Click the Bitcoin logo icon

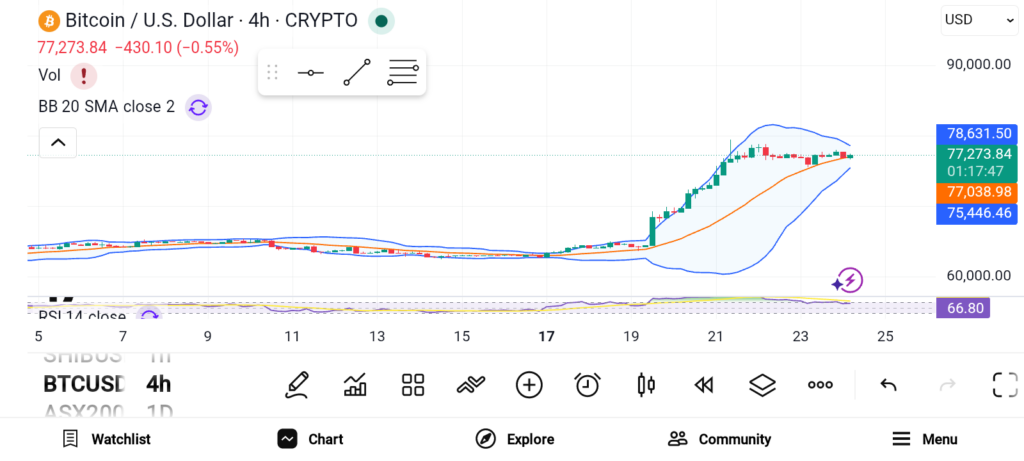coord(49,21)
